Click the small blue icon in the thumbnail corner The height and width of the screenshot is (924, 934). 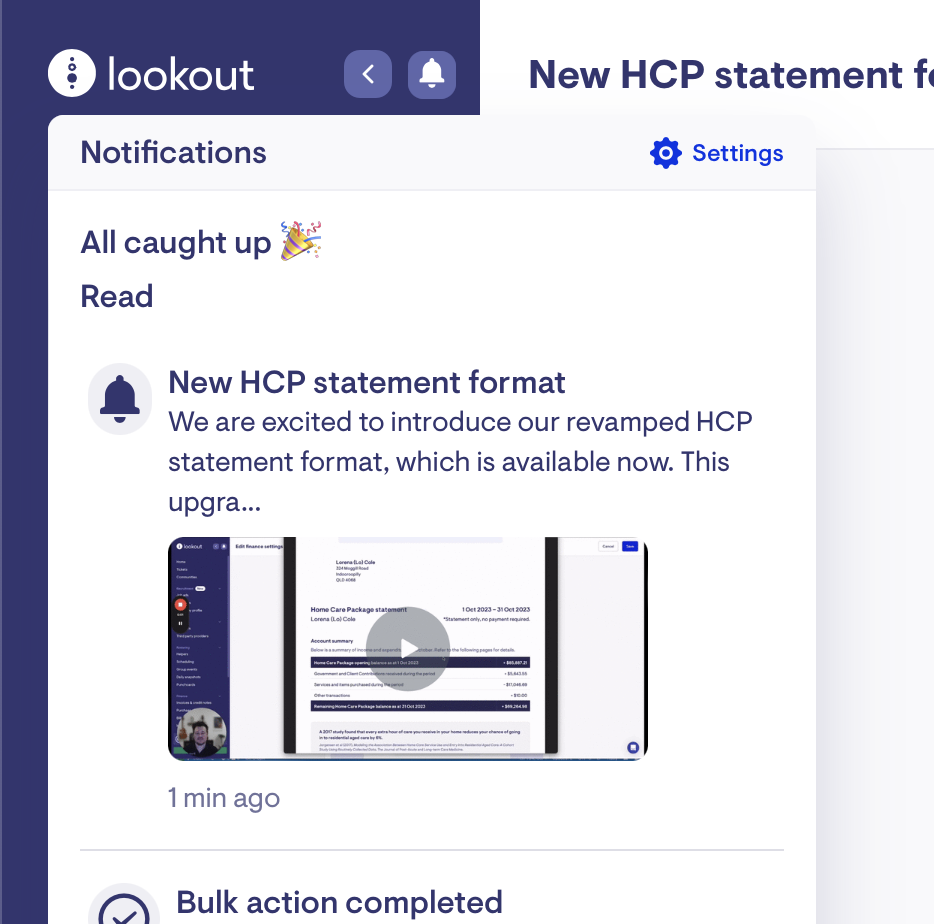(633, 747)
